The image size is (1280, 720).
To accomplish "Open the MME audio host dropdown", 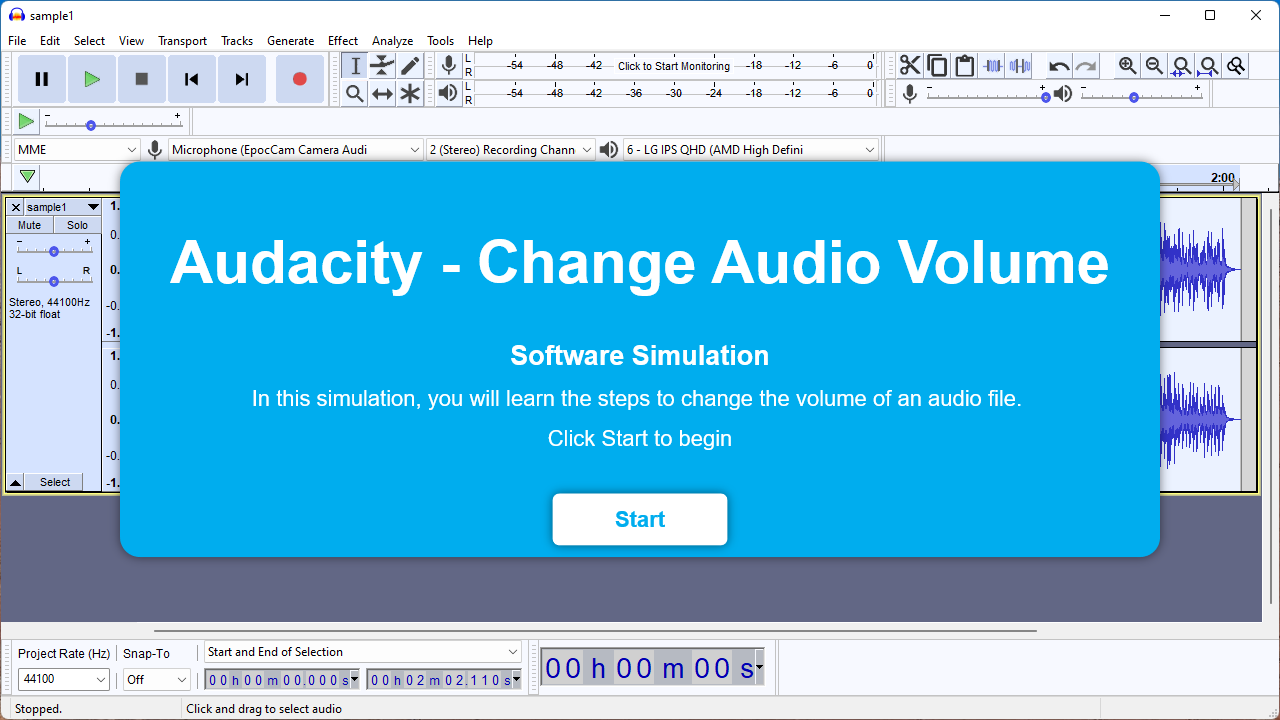I will coord(77,150).
